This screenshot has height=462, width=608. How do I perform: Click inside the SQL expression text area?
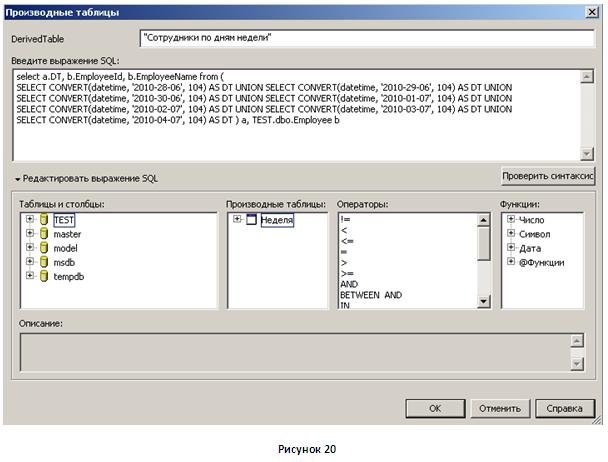pyautogui.click(x=297, y=115)
